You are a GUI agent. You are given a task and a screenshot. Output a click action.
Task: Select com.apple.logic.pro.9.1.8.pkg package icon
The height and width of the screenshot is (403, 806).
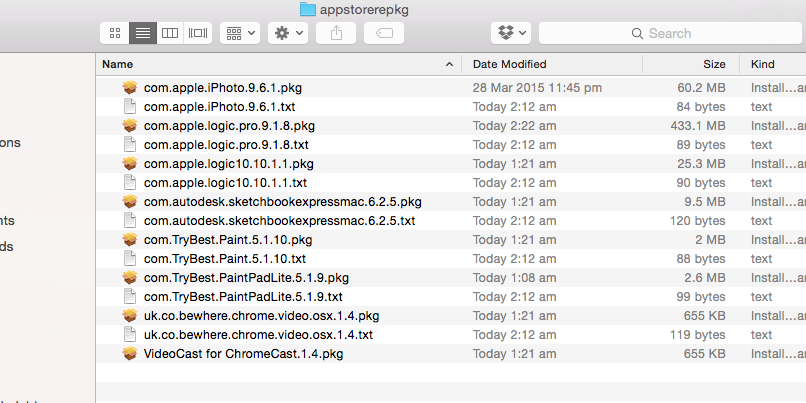click(130, 125)
